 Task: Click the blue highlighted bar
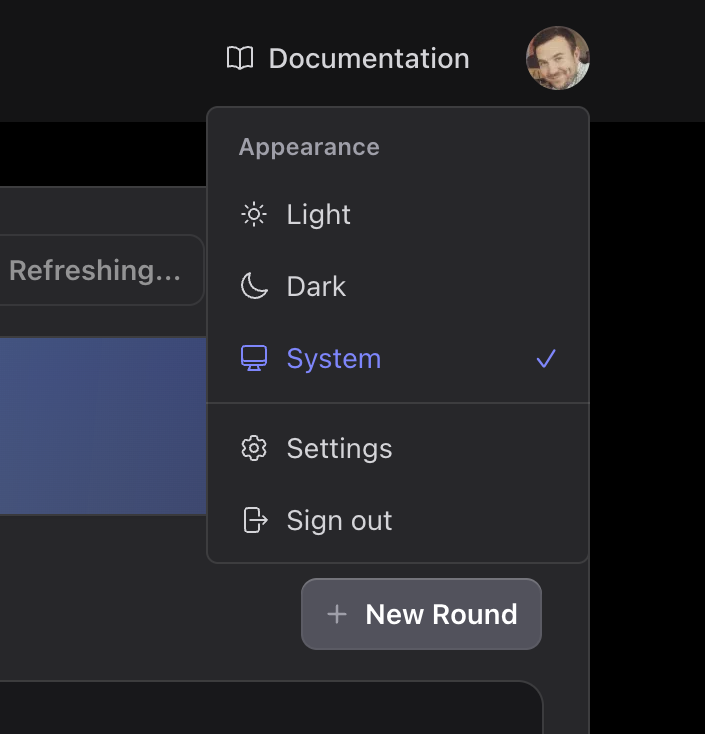pyautogui.click(x=100, y=425)
